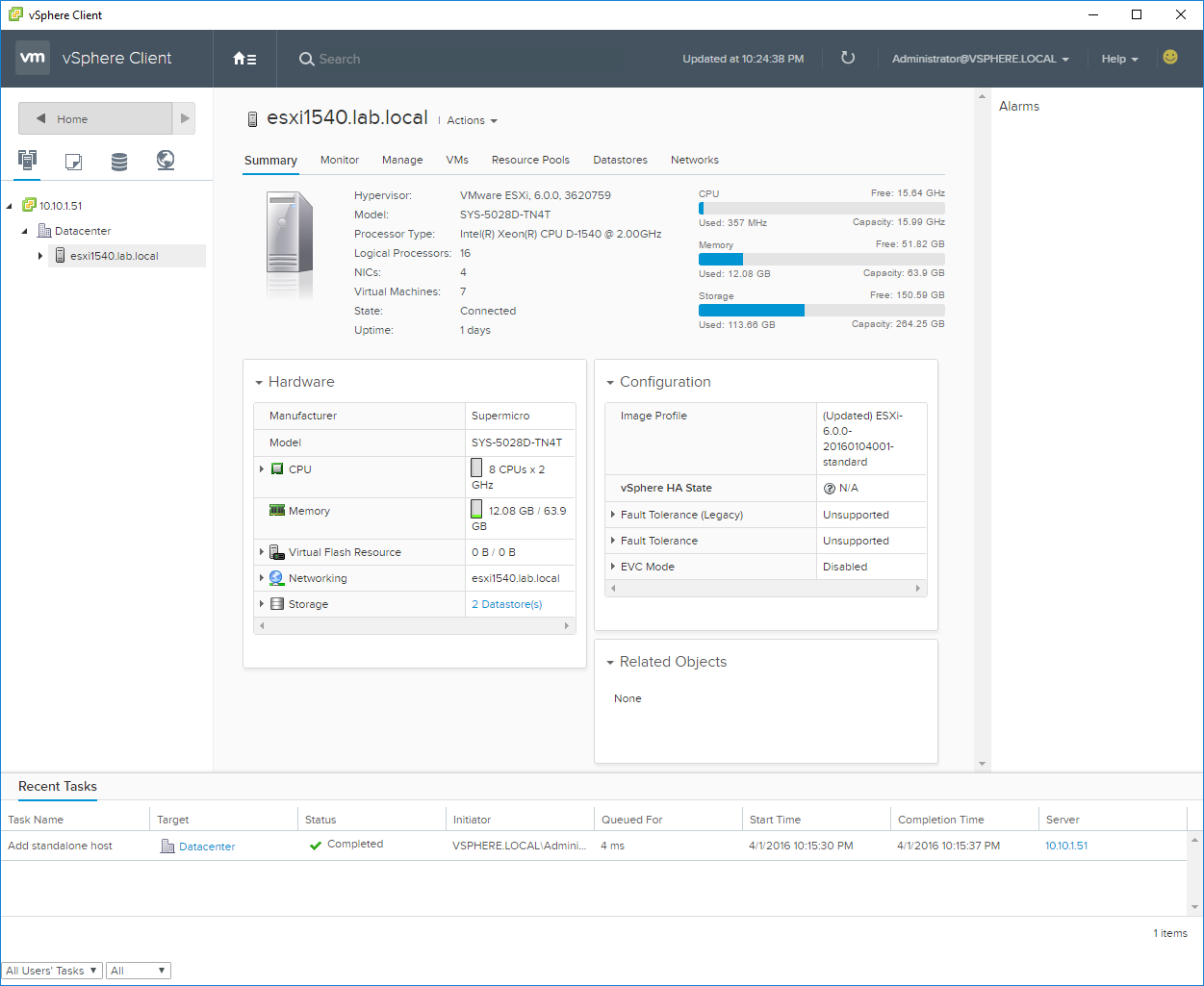Expand the EVC Mode row
Image resolution: width=1204 pixels, height=986 pixels.
[x=613, y=567]
